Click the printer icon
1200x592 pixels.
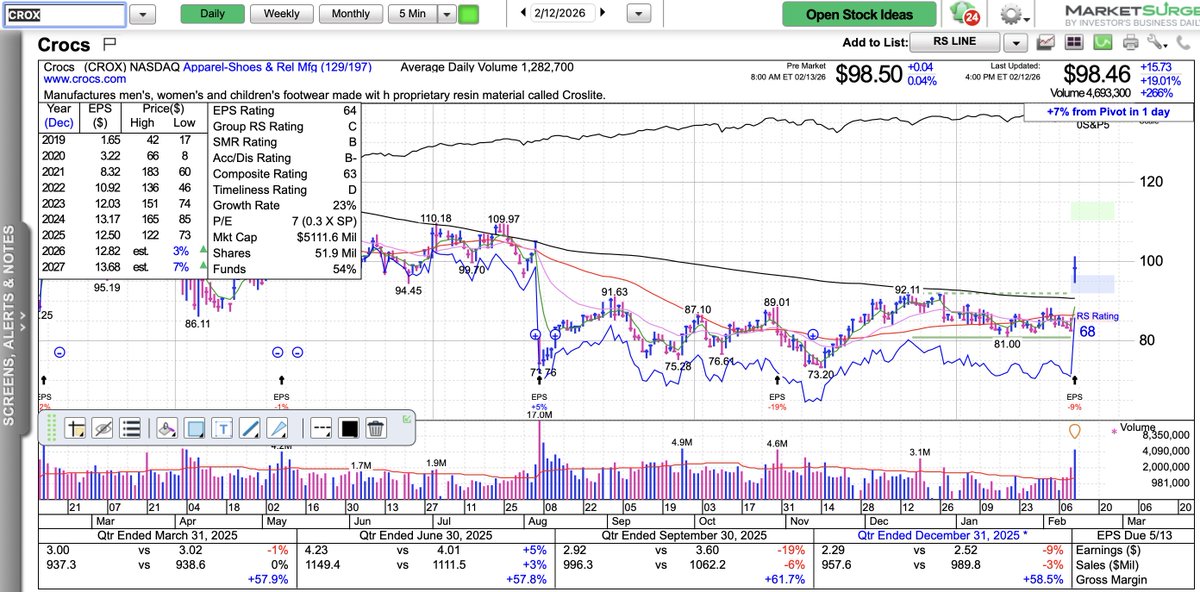pos(1131,42)
